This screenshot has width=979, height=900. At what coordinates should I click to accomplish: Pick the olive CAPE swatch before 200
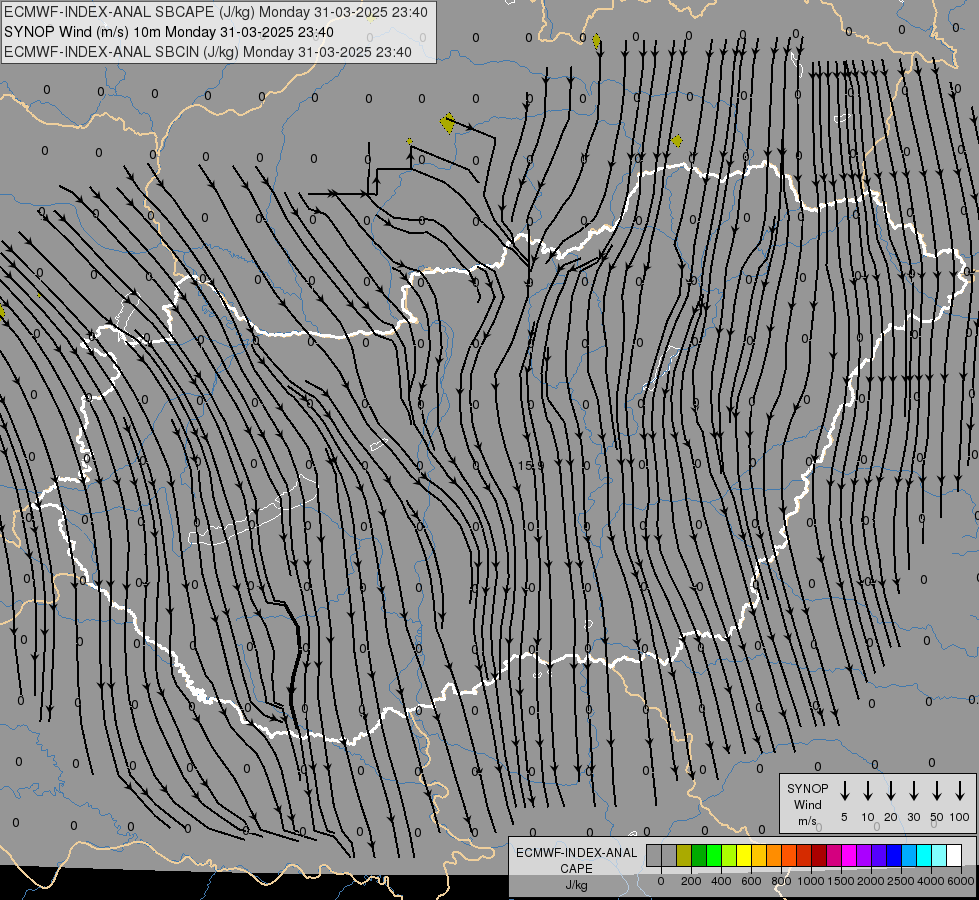pos(684,856)
